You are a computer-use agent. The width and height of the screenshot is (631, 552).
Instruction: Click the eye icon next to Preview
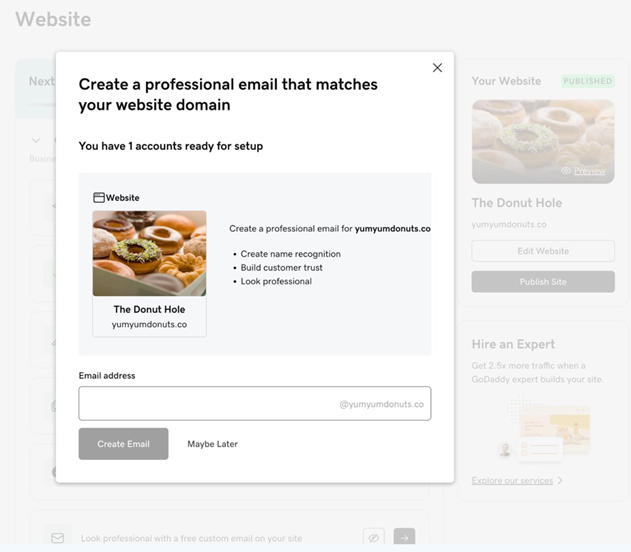pyautogui.click(x=566, y=171)
